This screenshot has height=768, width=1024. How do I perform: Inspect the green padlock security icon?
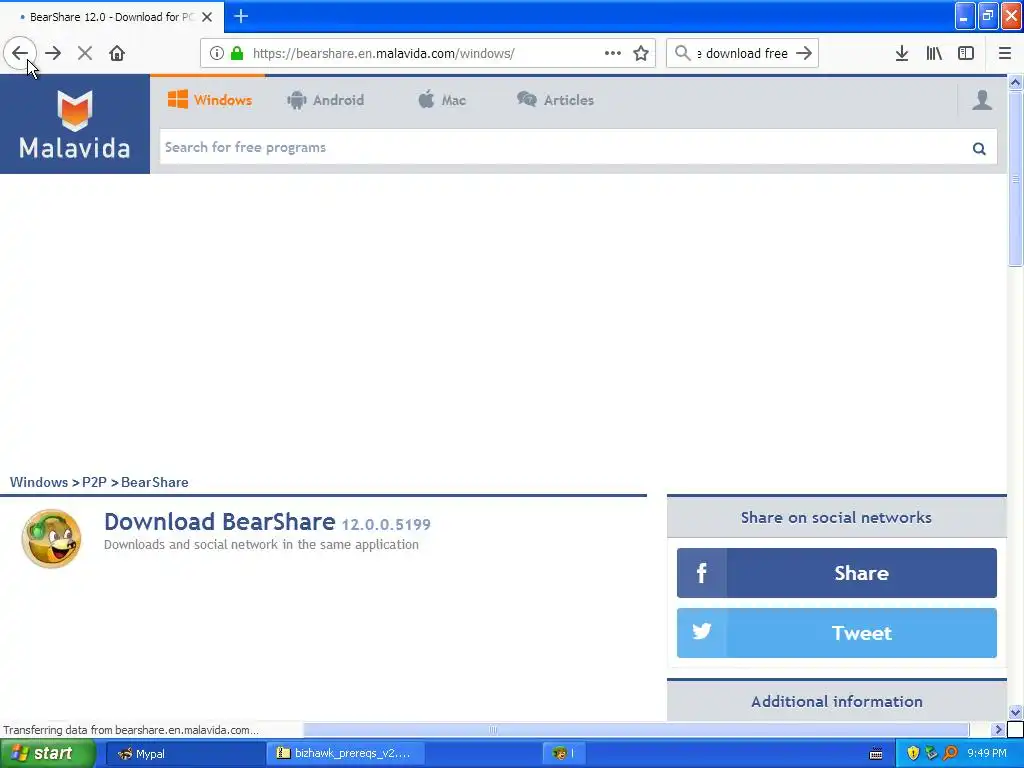click(x=237, y=53)
